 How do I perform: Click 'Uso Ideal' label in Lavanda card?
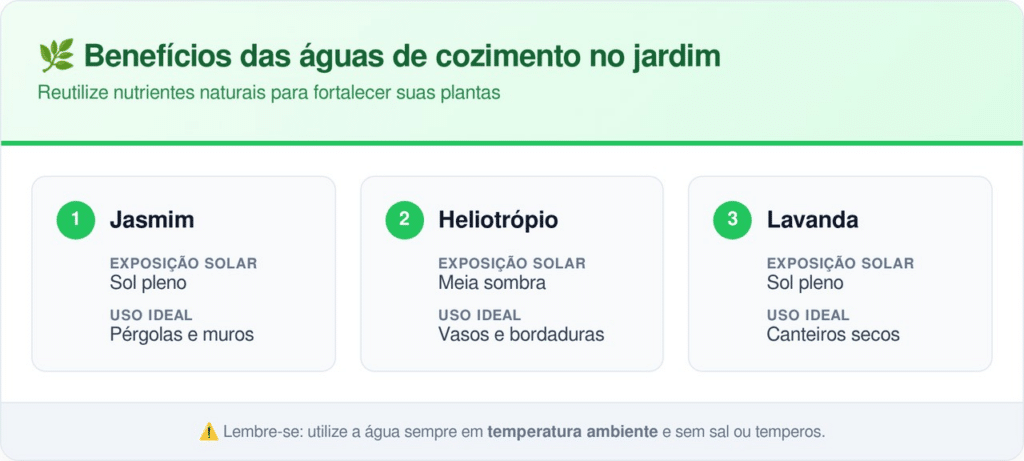808,315
